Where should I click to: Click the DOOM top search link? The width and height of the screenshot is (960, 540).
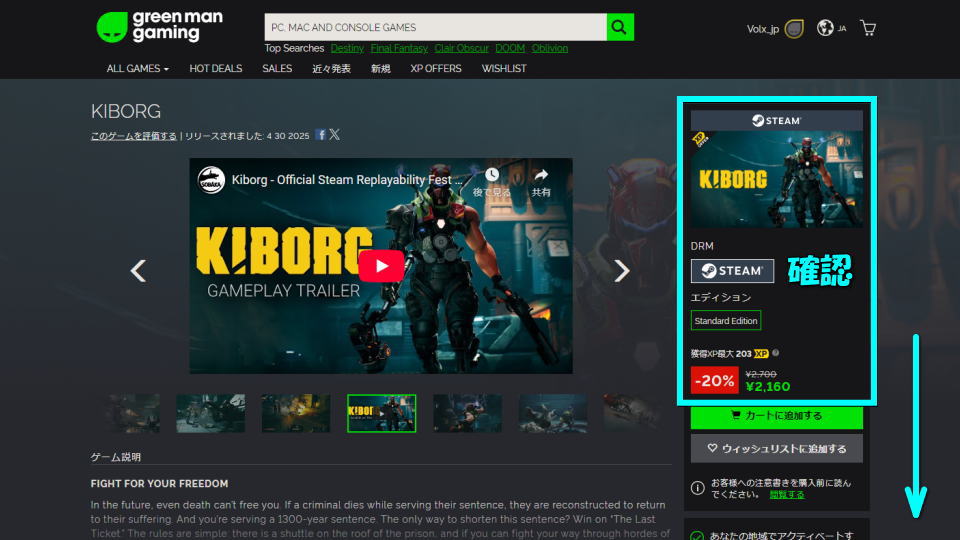(x=510, y=48)
